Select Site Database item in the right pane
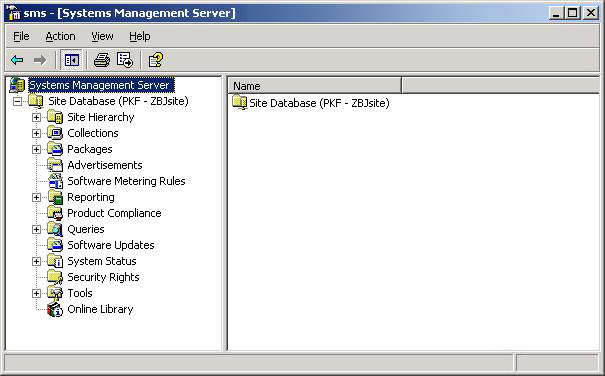 click(x=311, y=103)
